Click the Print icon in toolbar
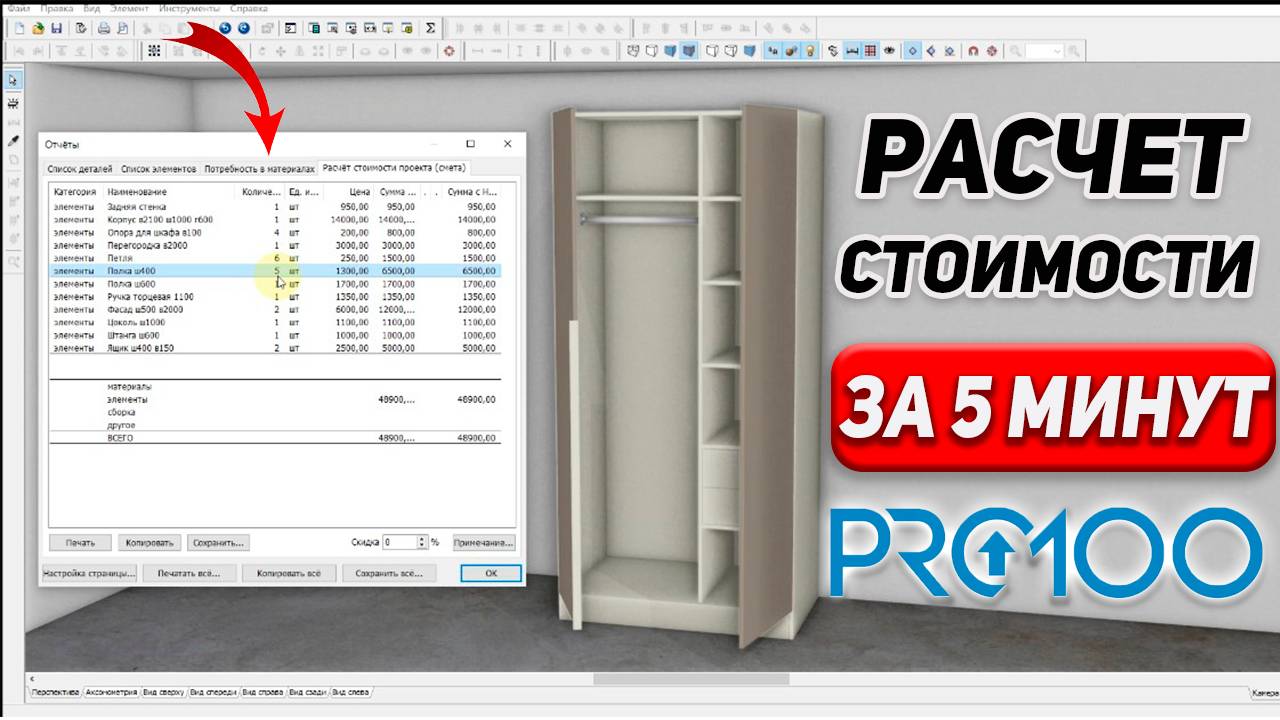Viewport: 1280px width, 720px height. click(103, 28)
